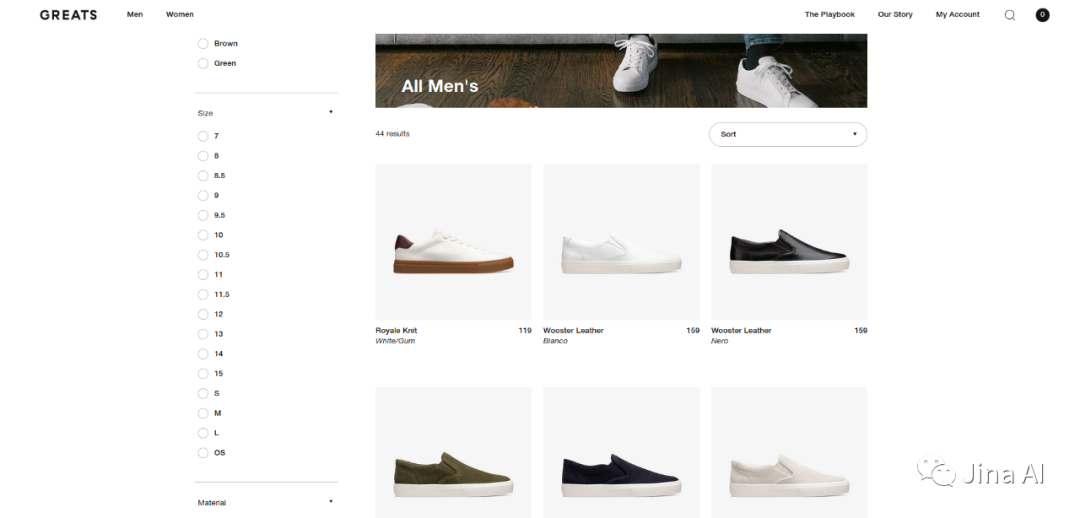Click the Nero color label
The width and height of the screenshot is (1080, 518).
pos(720,341)
